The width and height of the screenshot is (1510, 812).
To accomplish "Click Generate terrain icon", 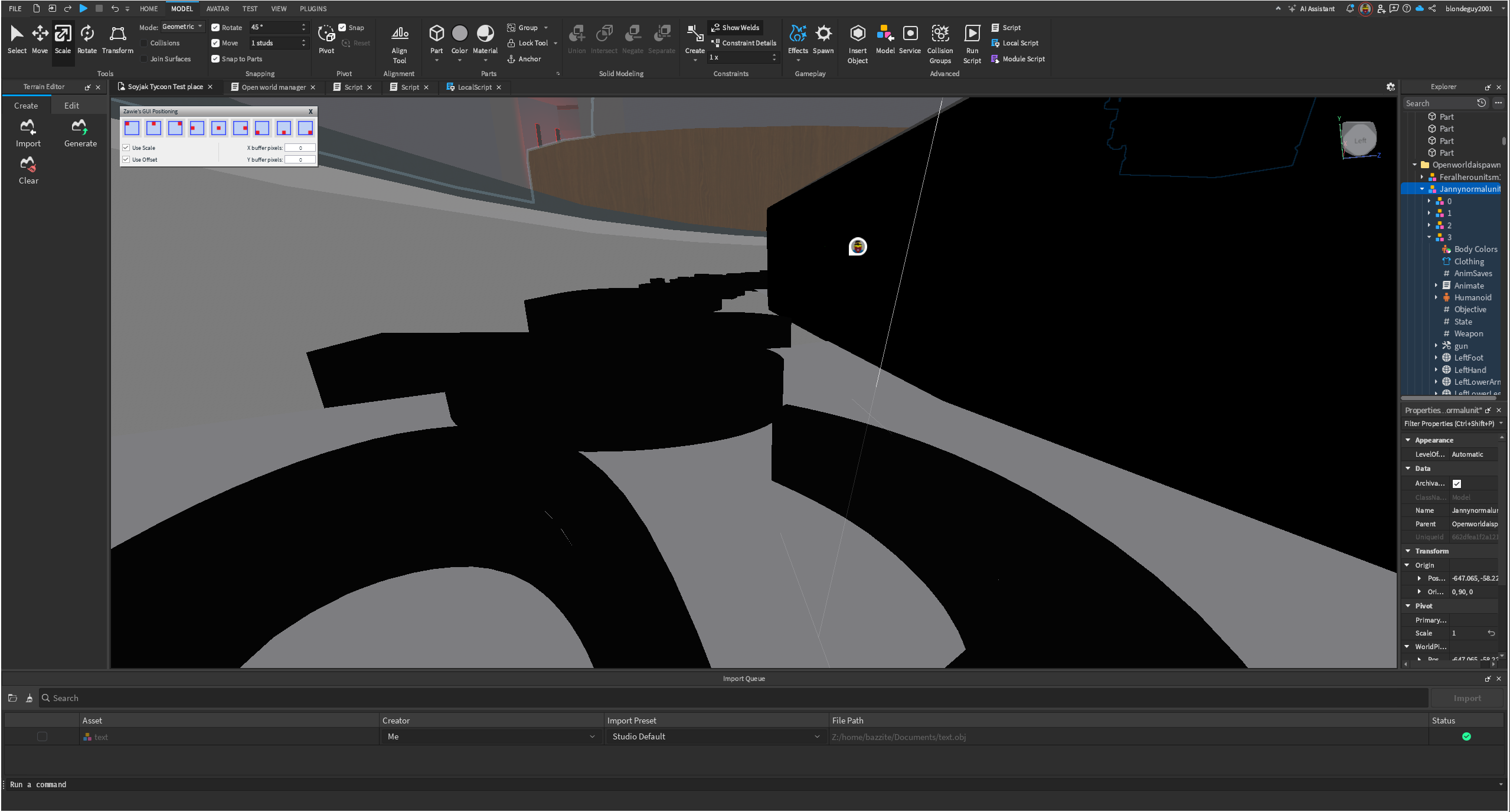I will (x=80, y=126).
